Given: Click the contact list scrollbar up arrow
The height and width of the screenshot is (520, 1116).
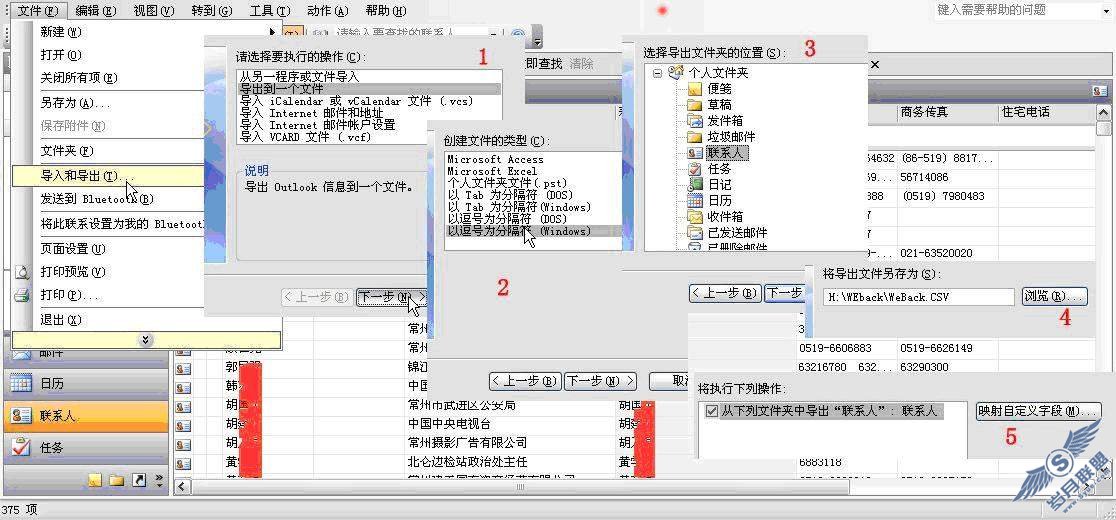Looking at the screenshot, I should [1103, 112].
